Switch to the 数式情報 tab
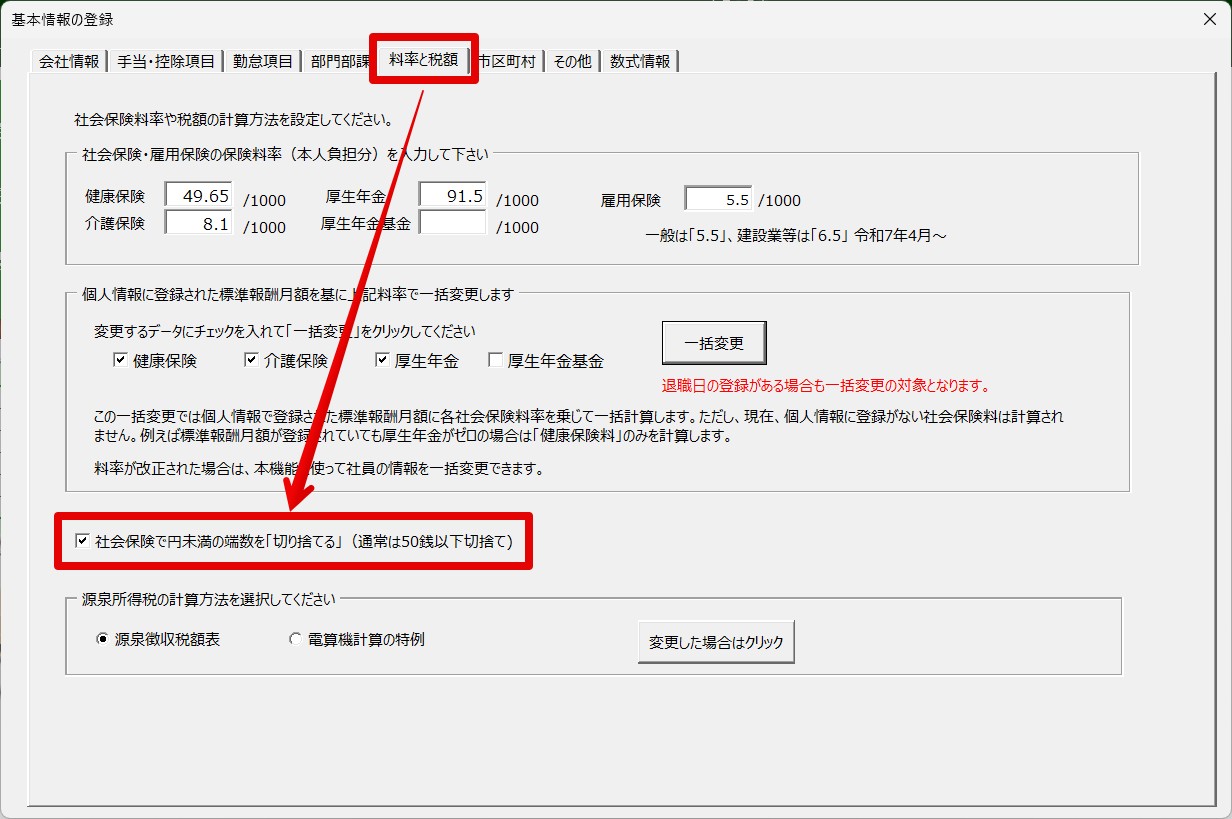Viewport: 1232px width, 819px height. pos(640,61)
